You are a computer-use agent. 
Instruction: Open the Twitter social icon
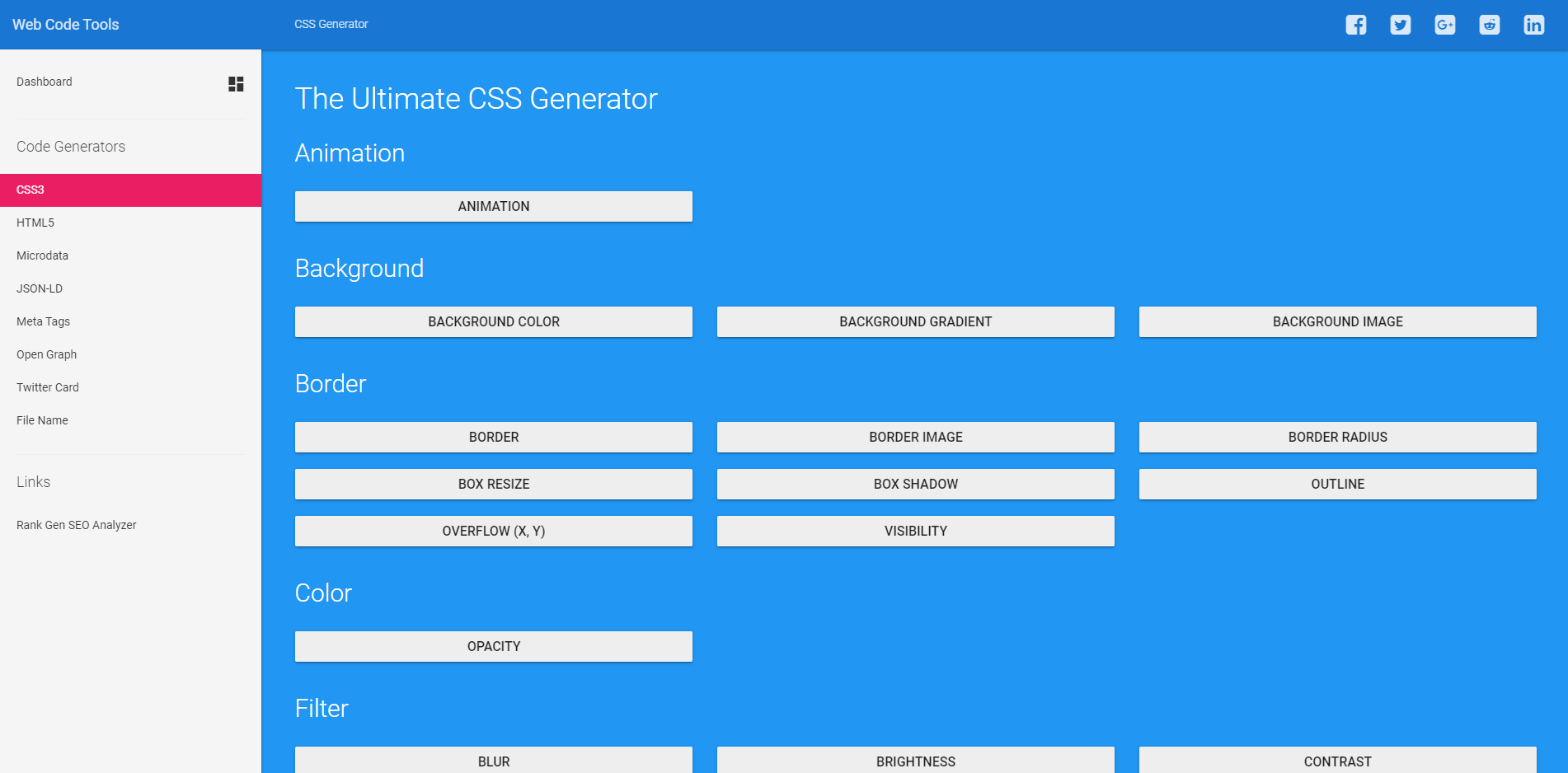click(x=1401, y=25)
